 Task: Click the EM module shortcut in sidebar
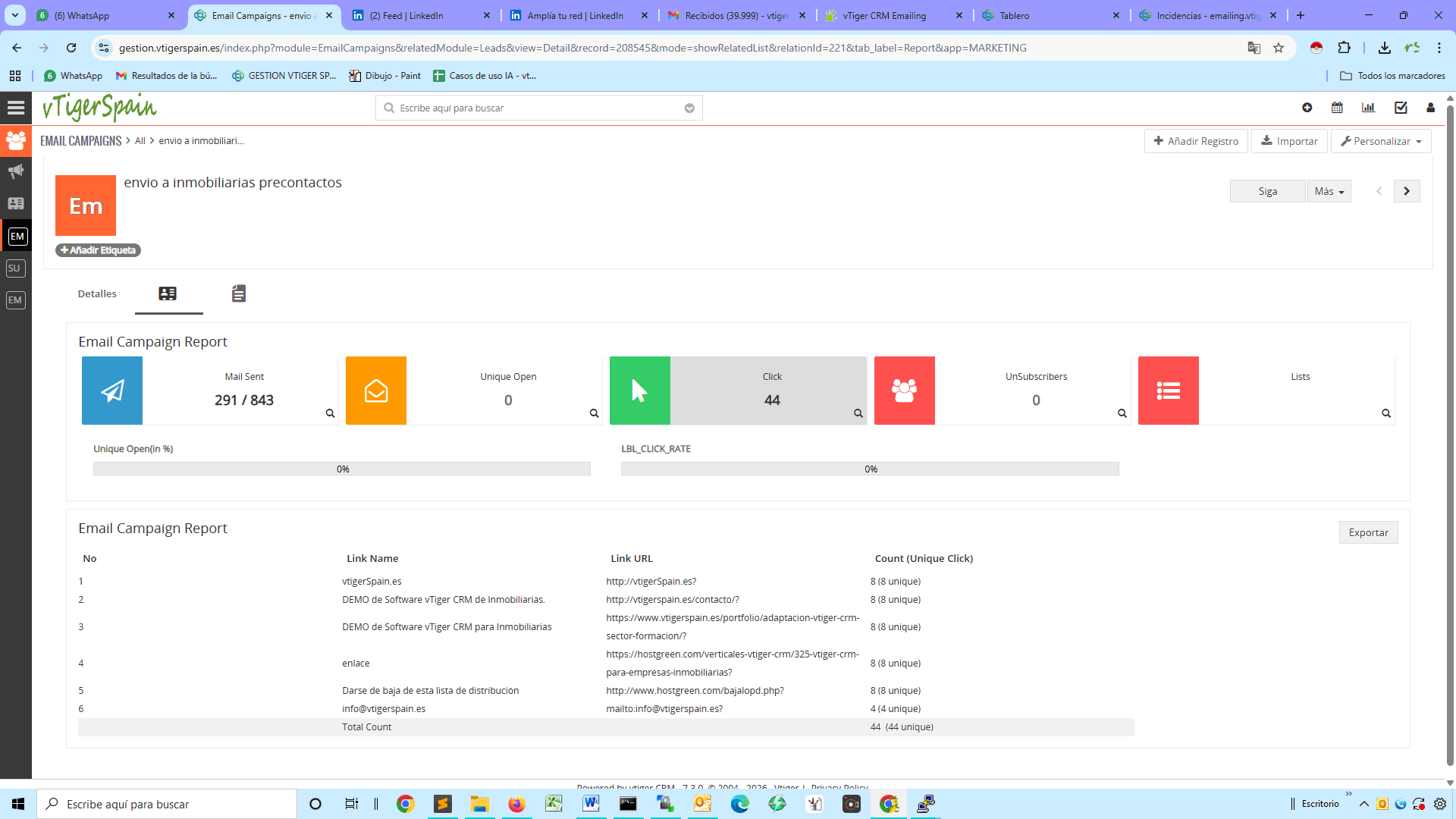point(17,236)
